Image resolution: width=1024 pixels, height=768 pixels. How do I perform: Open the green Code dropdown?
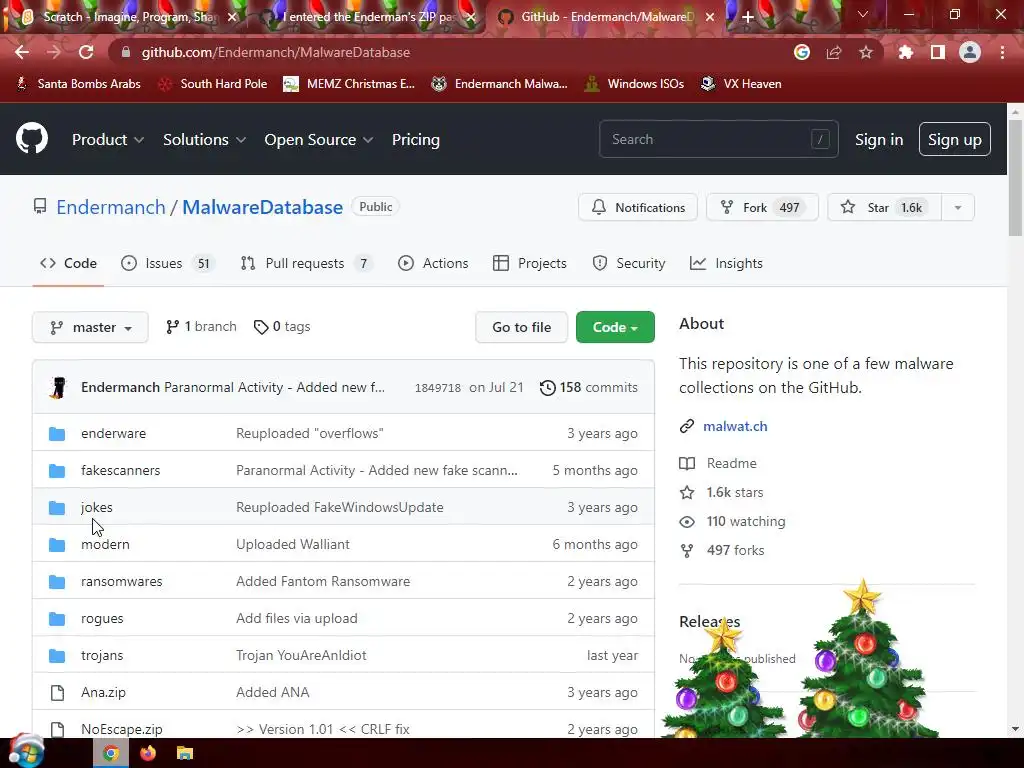[615, 327]
